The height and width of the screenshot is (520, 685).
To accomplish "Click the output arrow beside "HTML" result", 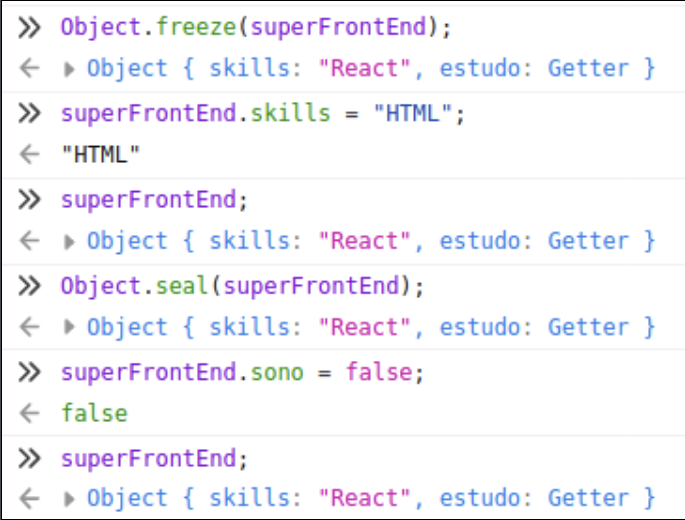I will pos(30,155).
